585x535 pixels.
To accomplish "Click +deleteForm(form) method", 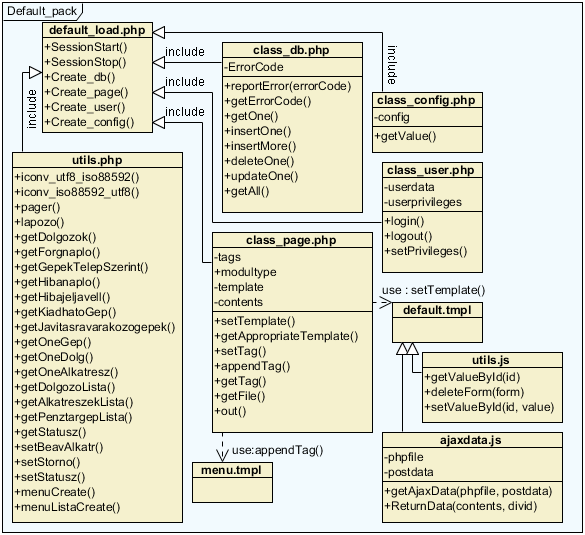I will (x=474, y=392).
